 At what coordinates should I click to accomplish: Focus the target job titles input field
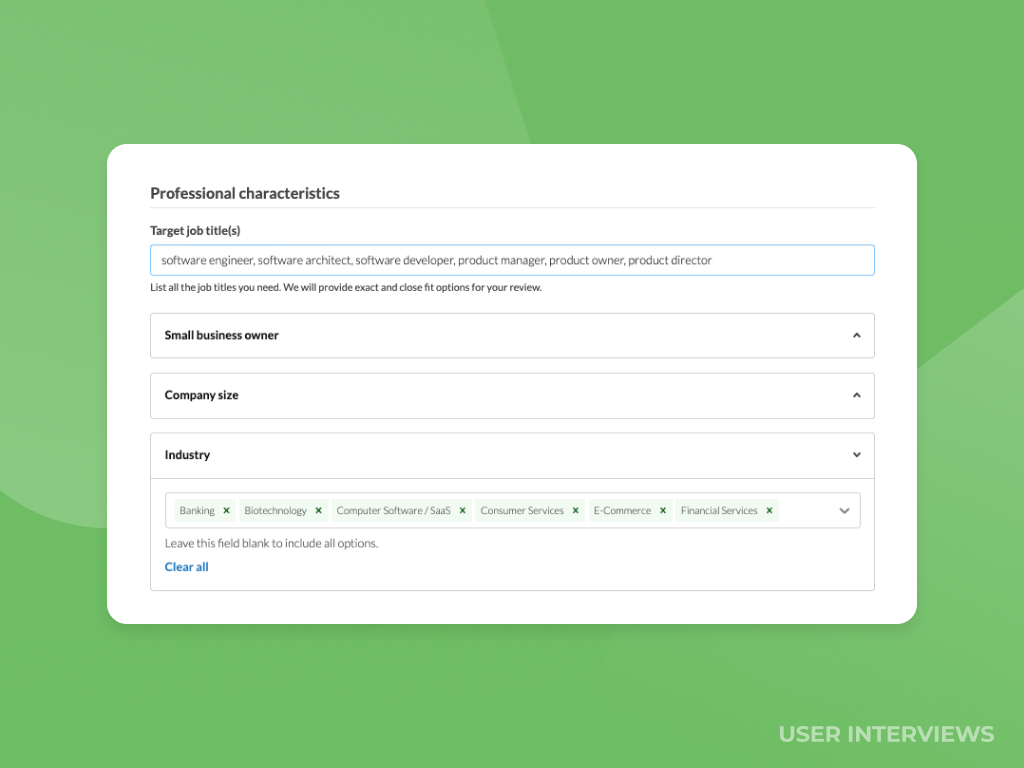512,259
